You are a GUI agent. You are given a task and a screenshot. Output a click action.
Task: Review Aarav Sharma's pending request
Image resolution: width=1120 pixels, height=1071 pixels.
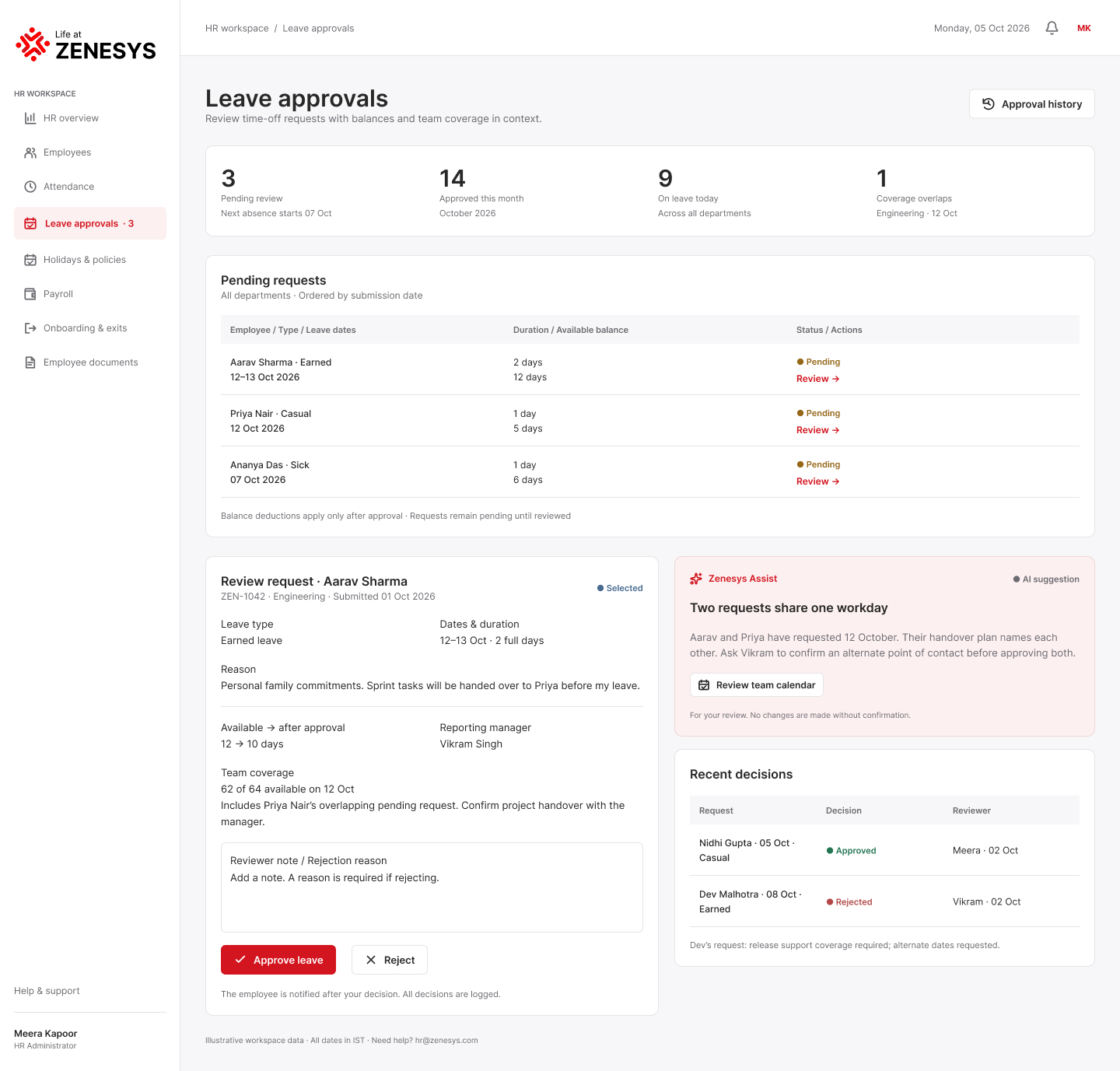[x=817, y=379]
